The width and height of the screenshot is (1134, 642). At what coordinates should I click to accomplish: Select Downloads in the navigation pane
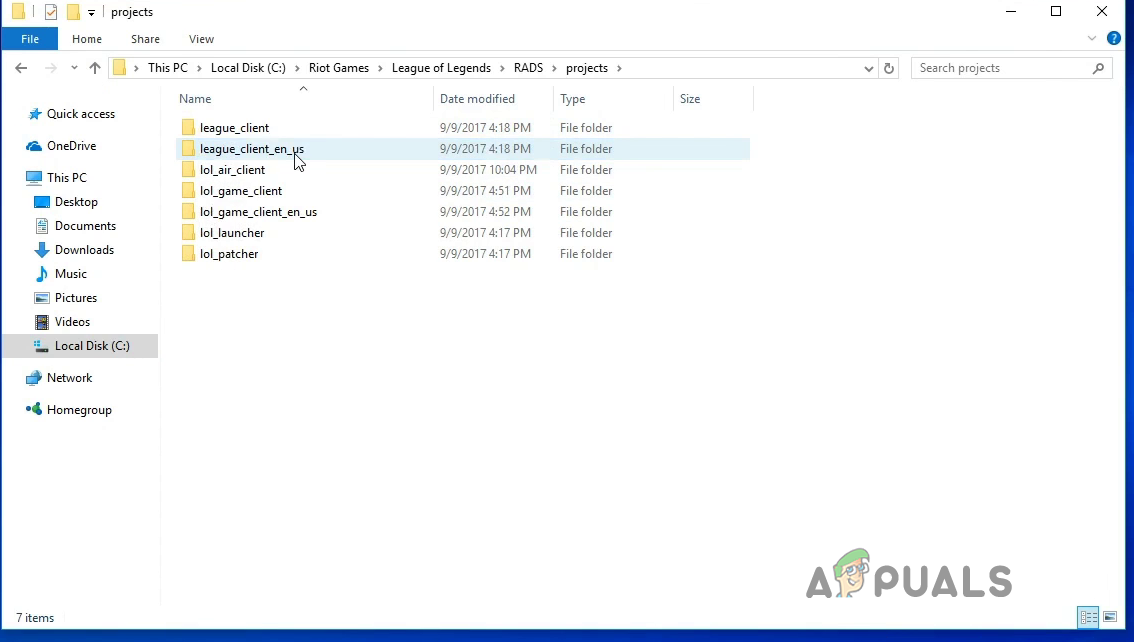click(84, 250)
